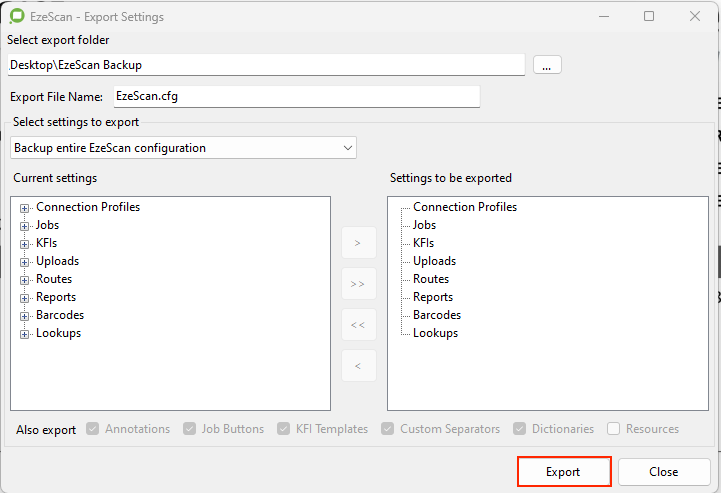Expand the KFIs tree node
The image size is (721, 493).
tap(25, 244)
